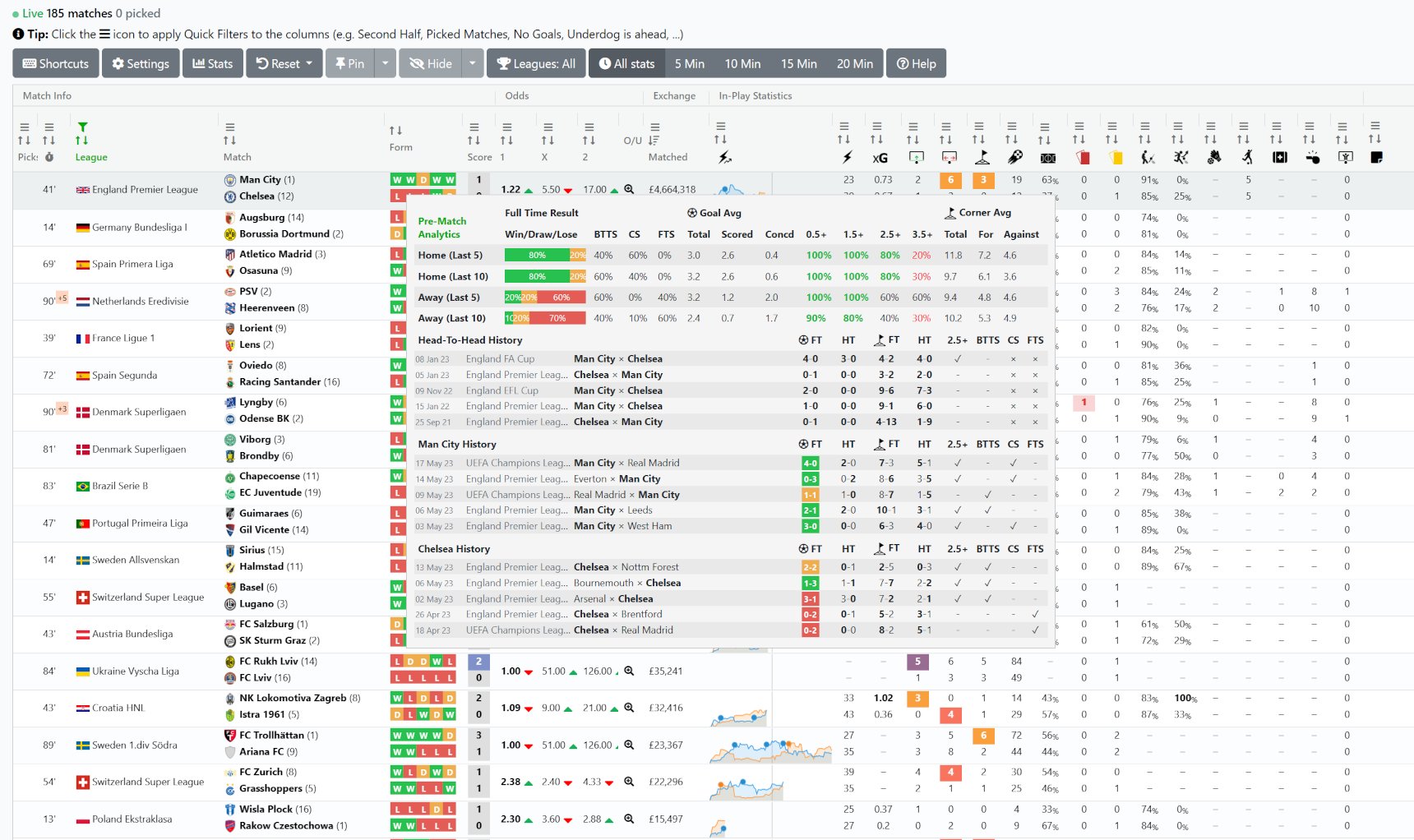The height and width of the screenshot is (840, 1414).
Task: Toggle the Hide matches button
Action: coord(431,63)
